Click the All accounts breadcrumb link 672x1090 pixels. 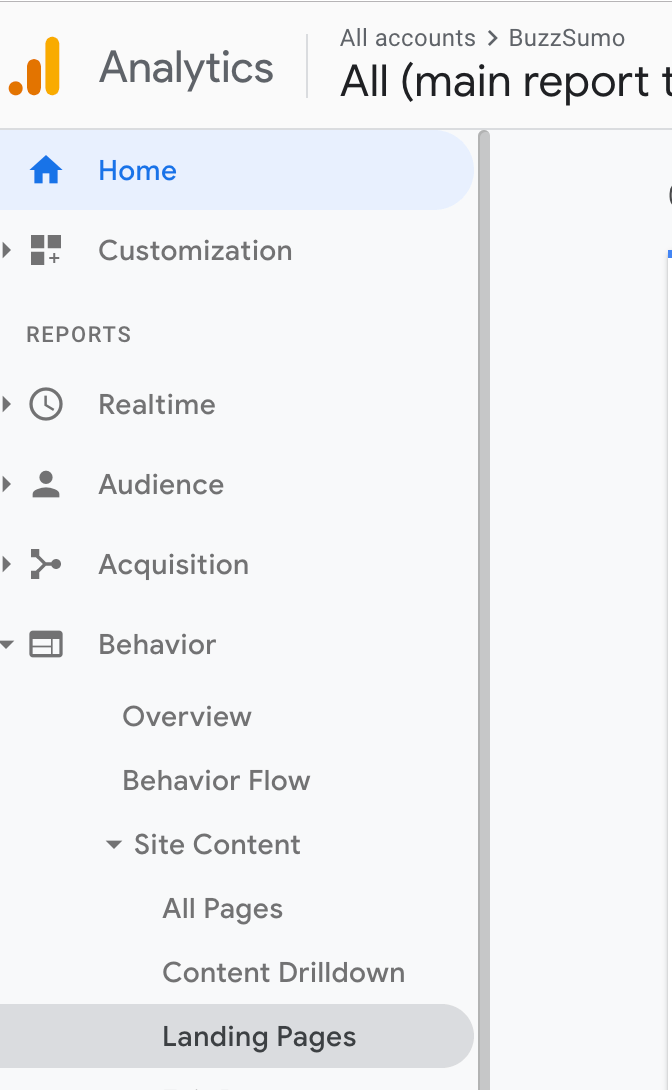[407, 38]
